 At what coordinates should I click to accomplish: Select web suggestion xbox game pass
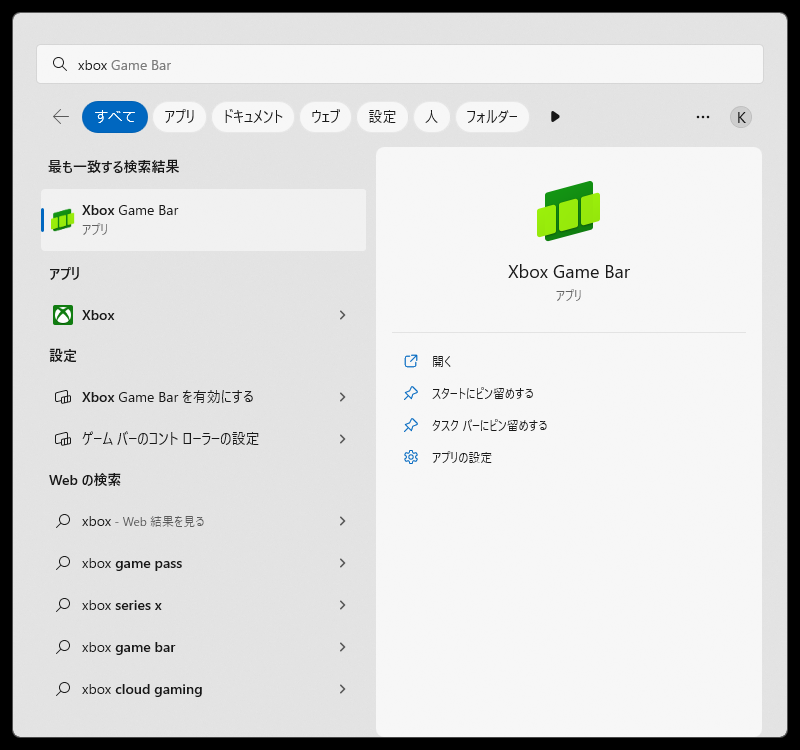(204, 563)
